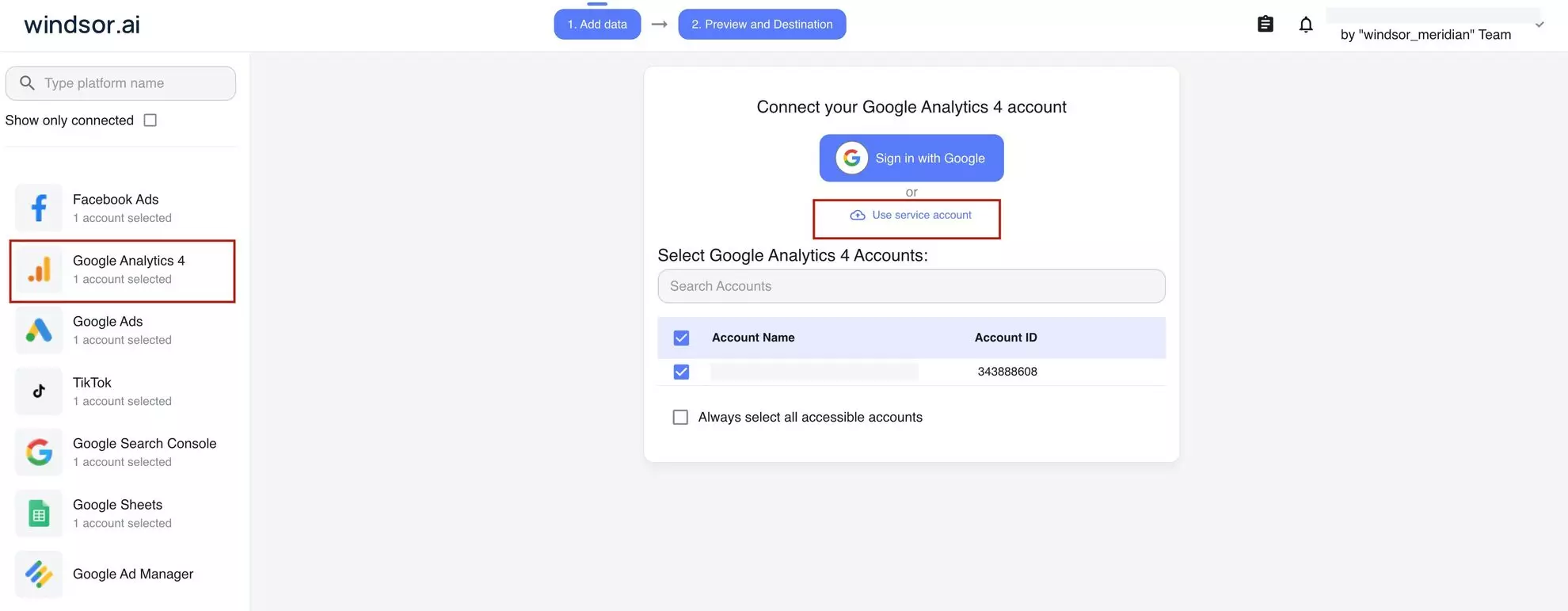This screenshot has width=1568, height=611.
Task: Select Google Sheets in the platform list
Action: tap(123, 514)
